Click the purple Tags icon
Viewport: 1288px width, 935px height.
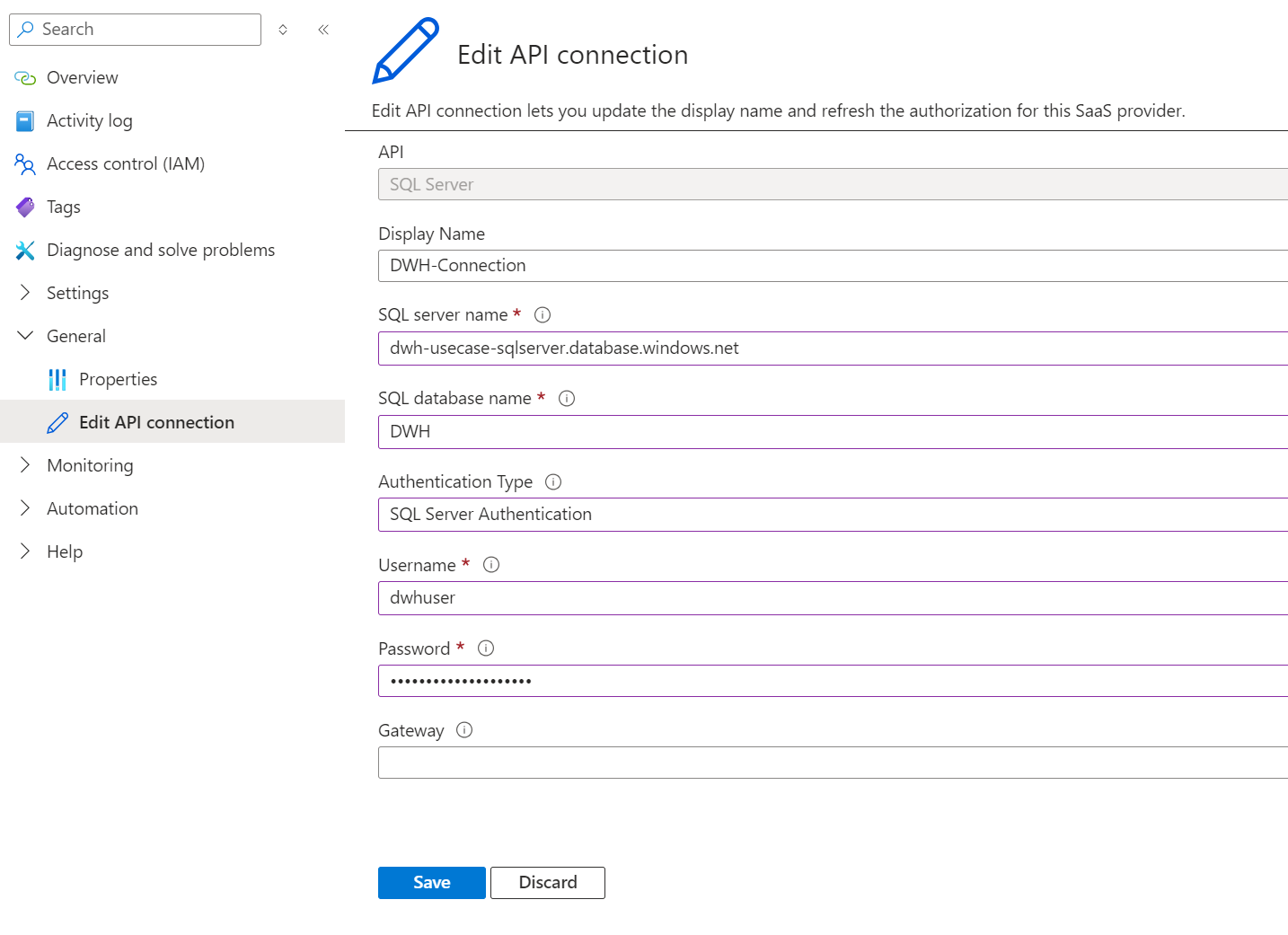coord(25,207)
